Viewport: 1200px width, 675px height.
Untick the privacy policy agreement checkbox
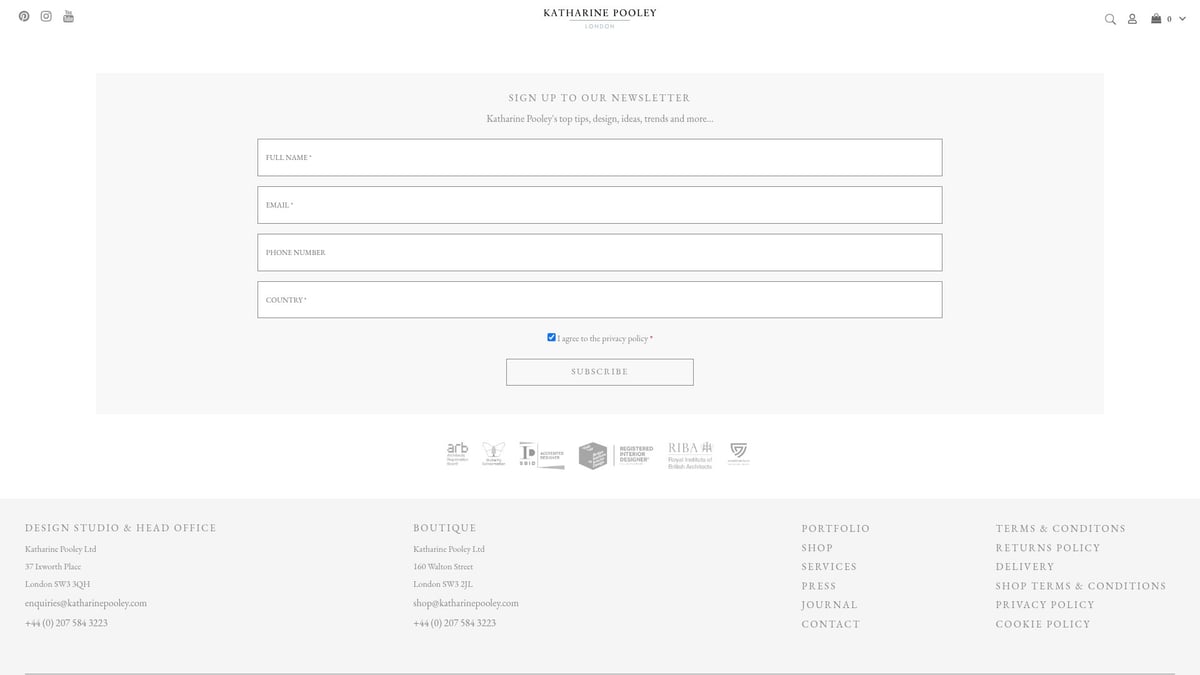click(551, 338)
